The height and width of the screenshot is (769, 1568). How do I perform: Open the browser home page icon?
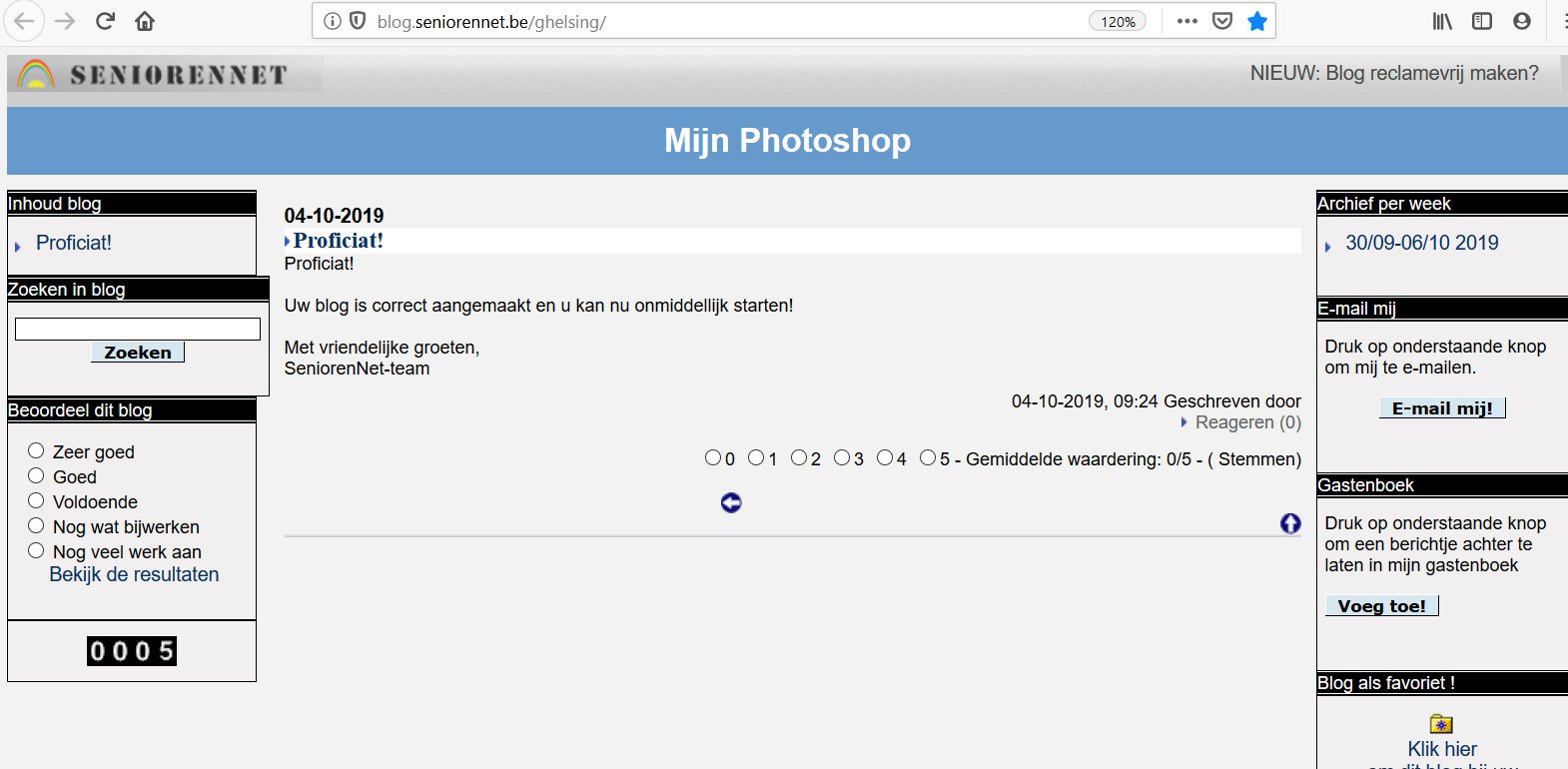click(x=145, y=21)
